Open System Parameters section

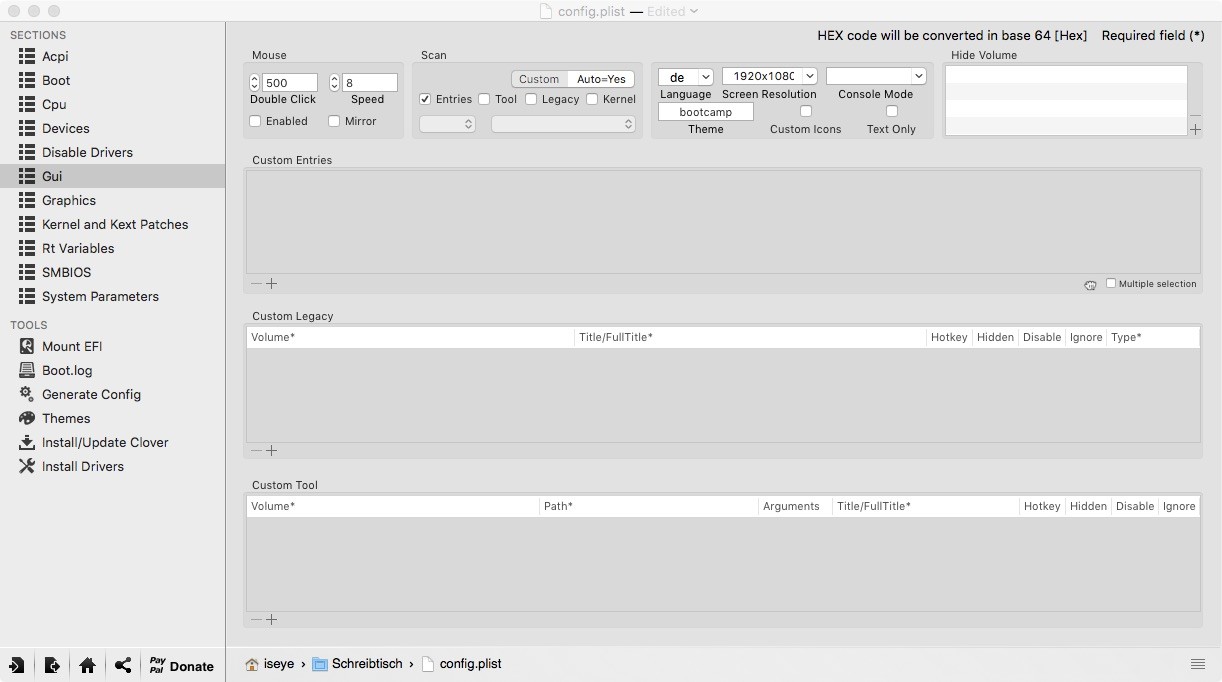coord(112,296)
